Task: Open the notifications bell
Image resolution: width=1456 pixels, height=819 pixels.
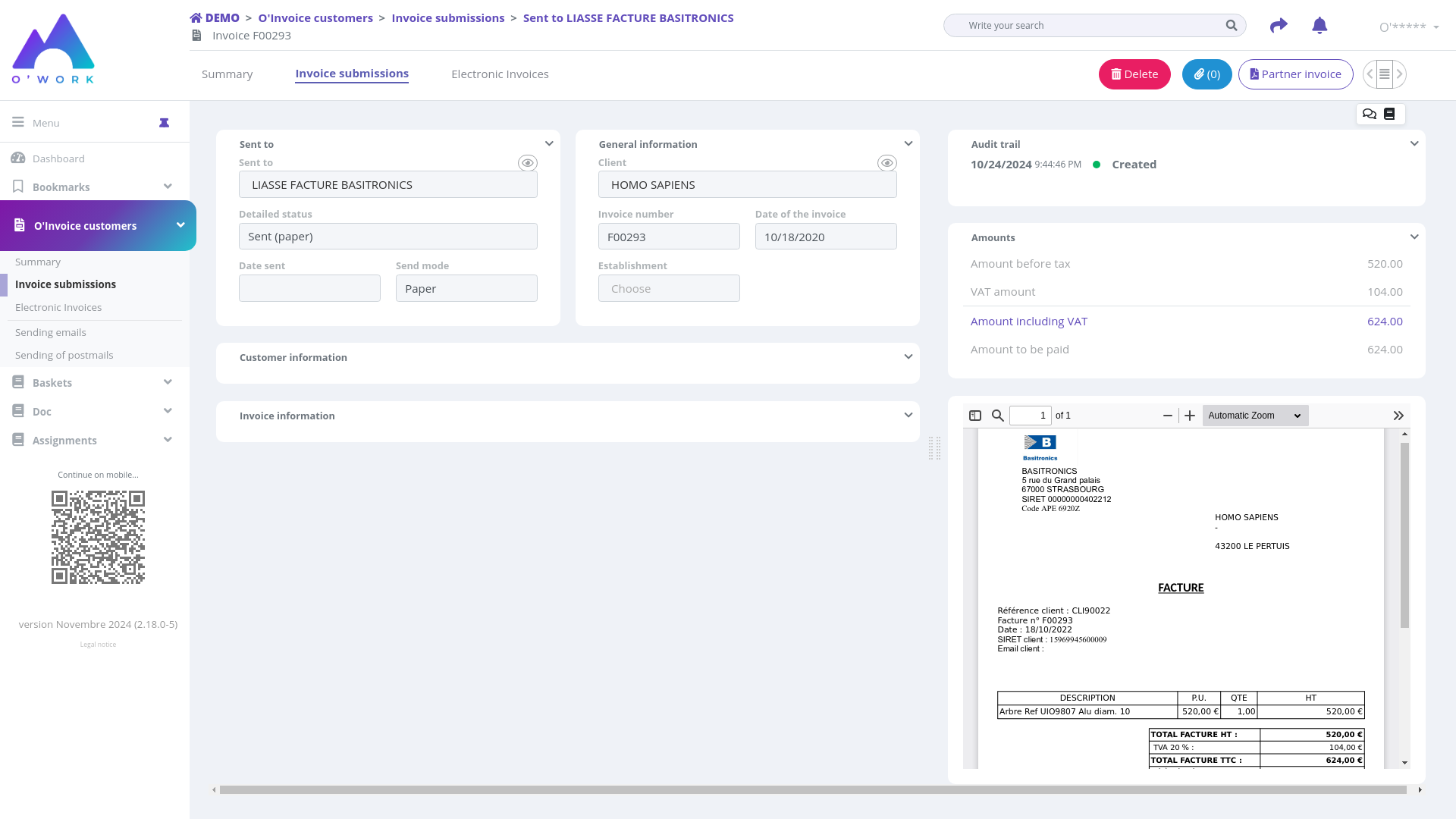Action: click(x=1319, y=26)
